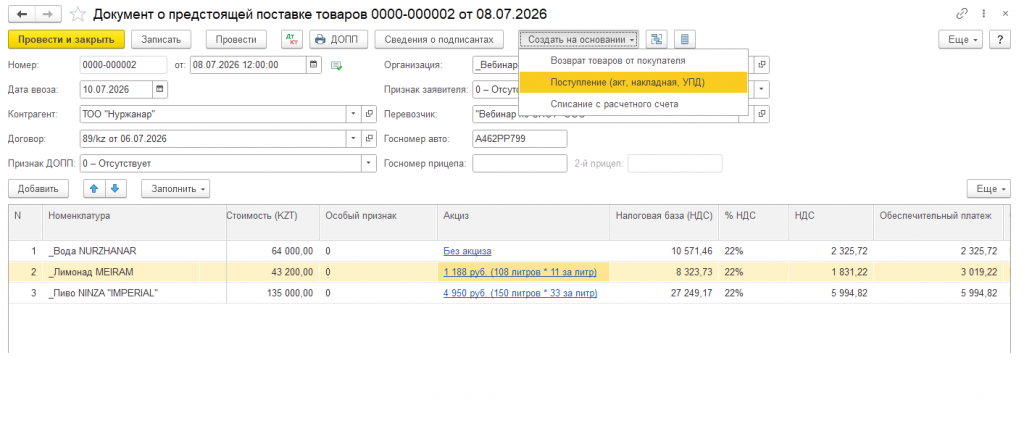This screenshot has height=421, width=1024.
Task: Open Договор card icon
Action: [369, 138]
